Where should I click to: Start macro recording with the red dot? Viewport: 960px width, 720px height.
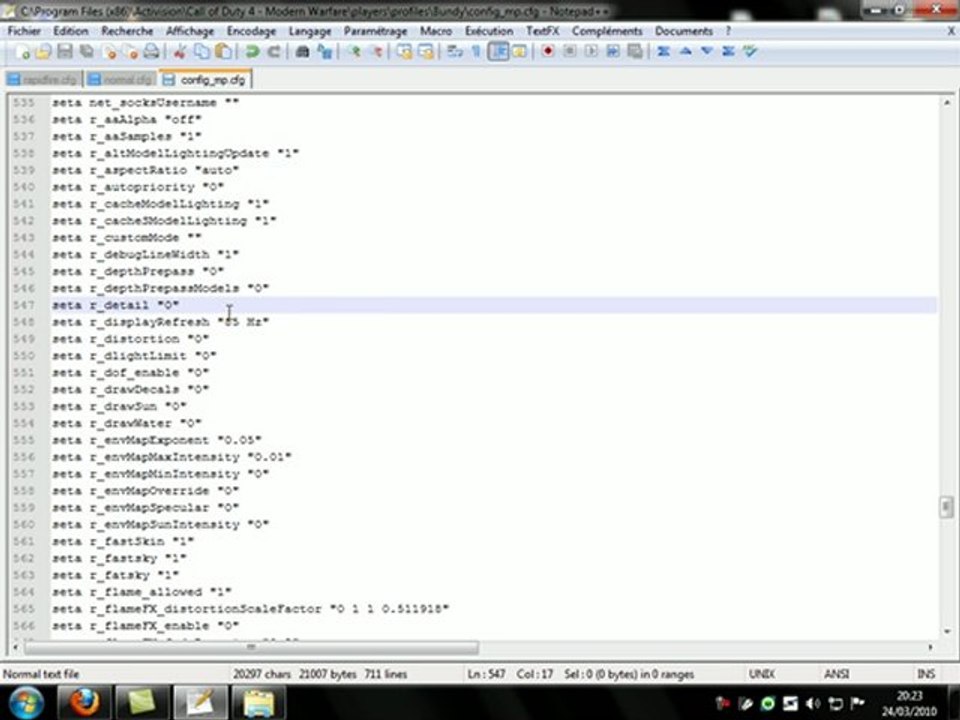click(548, 51)
